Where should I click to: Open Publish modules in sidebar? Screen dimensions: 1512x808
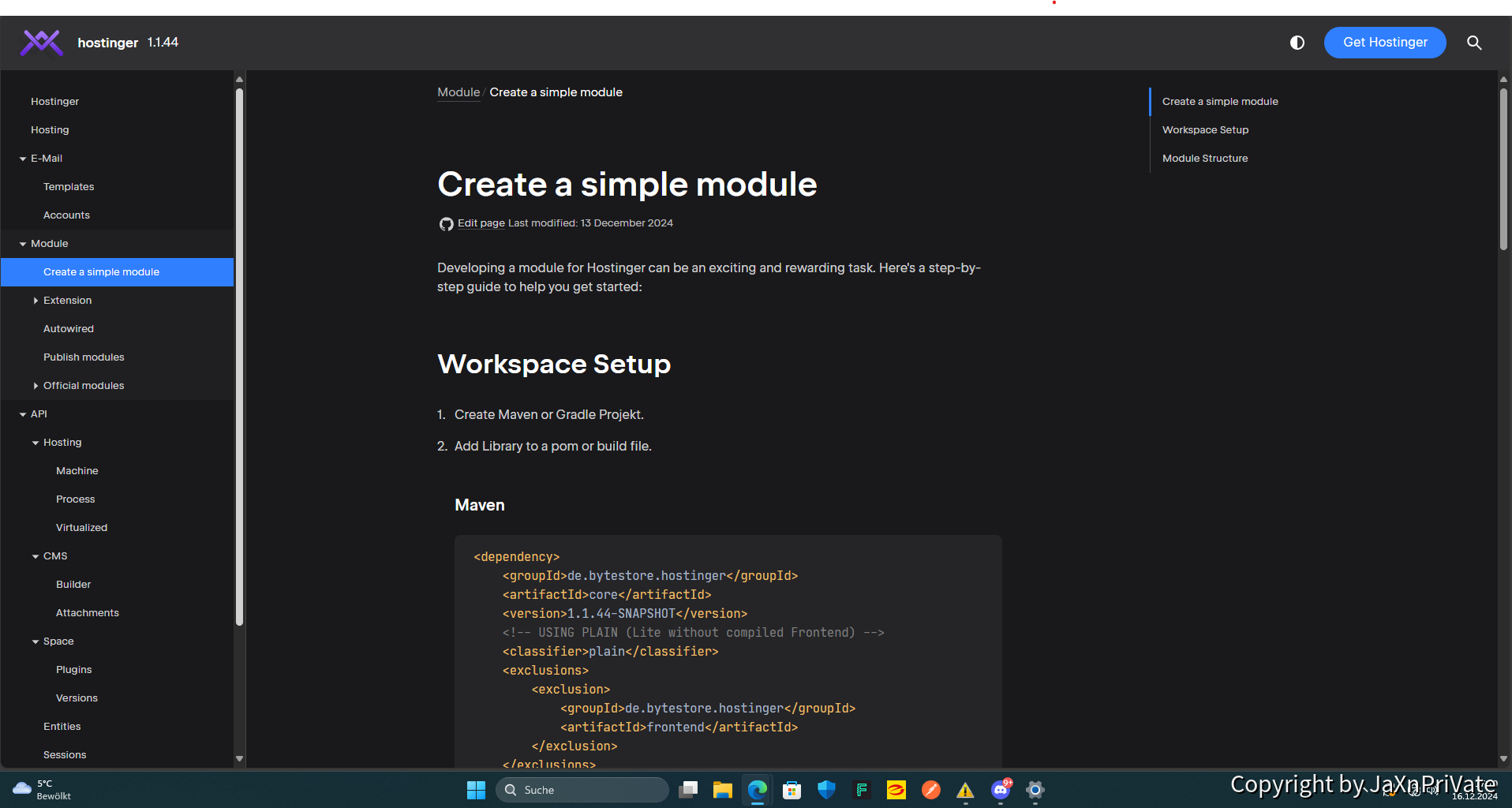tap(84, 357)
